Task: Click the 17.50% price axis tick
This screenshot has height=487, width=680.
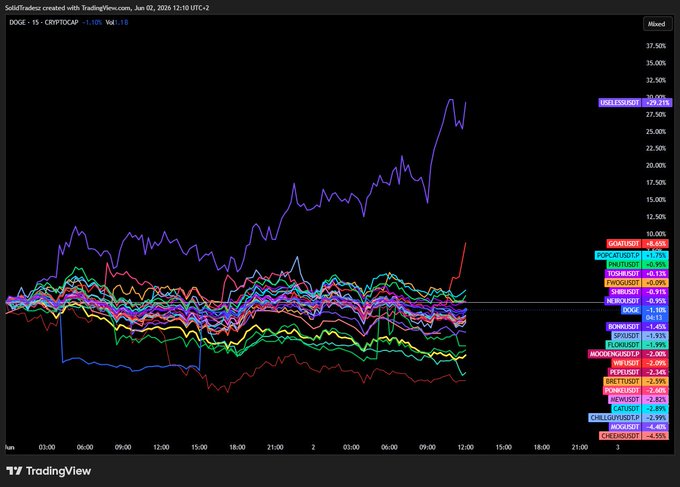Action: (x=656, y=183)
